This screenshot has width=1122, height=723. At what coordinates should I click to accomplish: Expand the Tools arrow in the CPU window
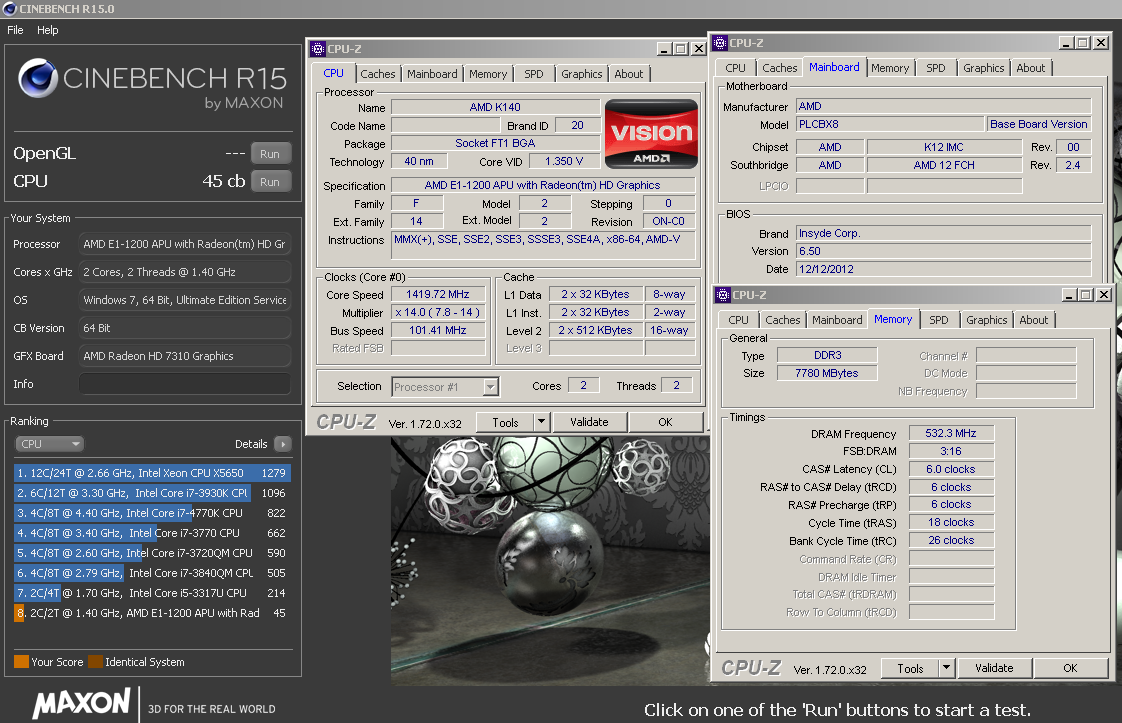(542, 422)
